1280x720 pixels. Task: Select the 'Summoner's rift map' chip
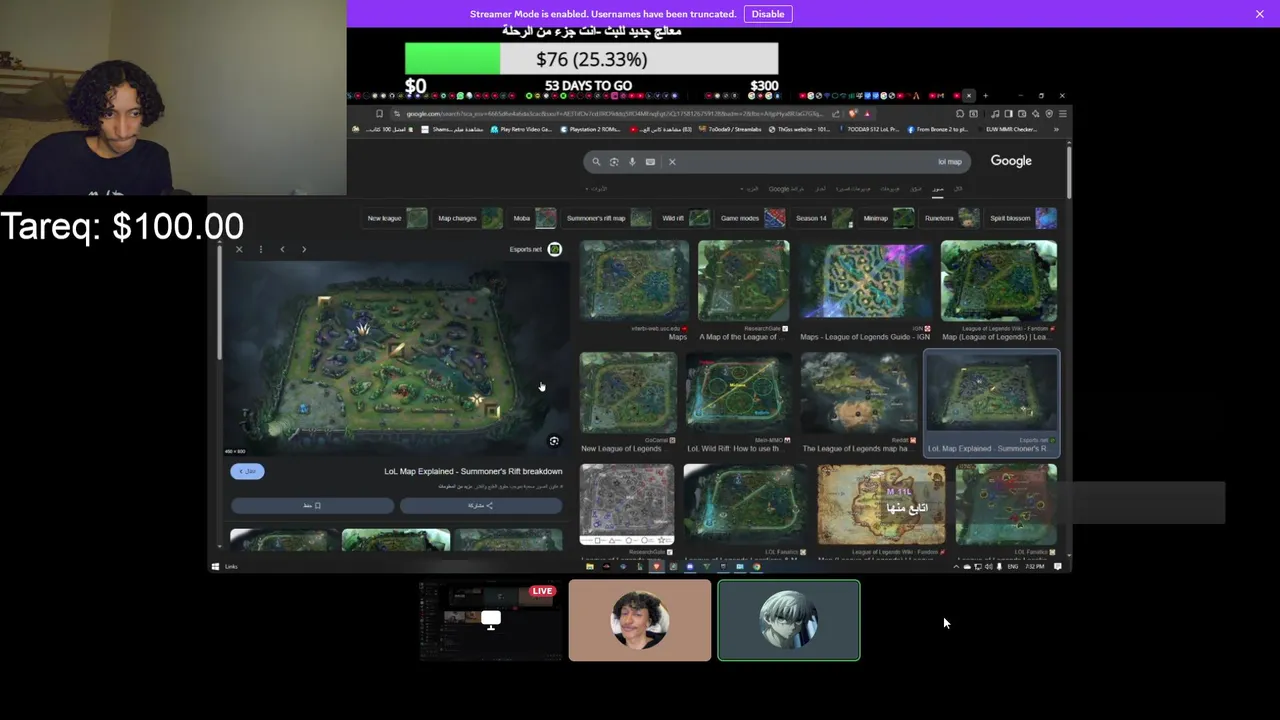pos(608,218)
